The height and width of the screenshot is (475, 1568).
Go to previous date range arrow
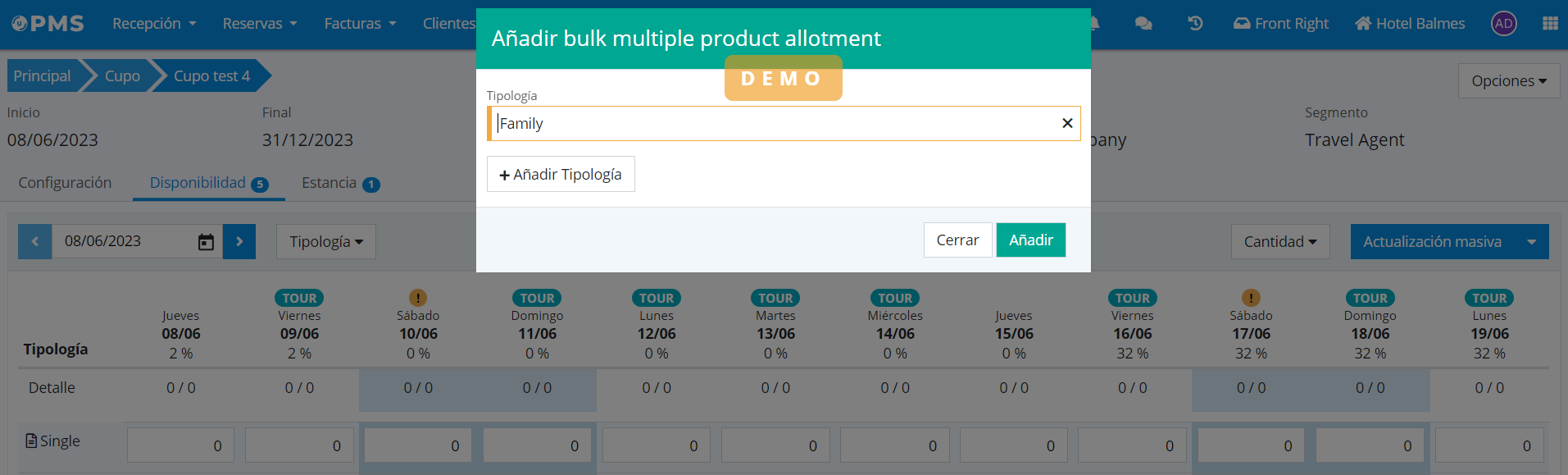click(x=34, y=241)
